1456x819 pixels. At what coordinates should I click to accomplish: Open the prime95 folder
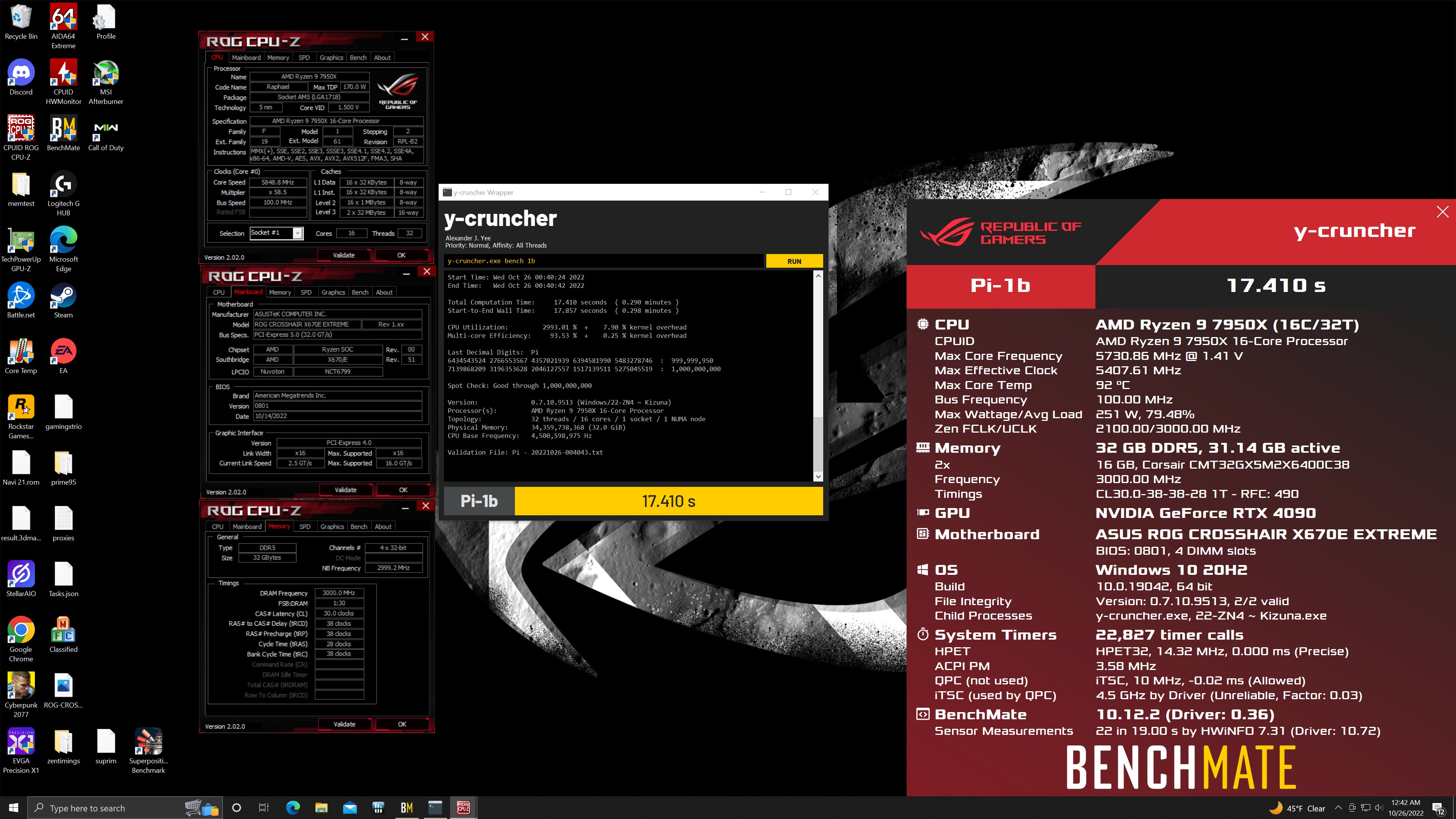coord(63,468)
